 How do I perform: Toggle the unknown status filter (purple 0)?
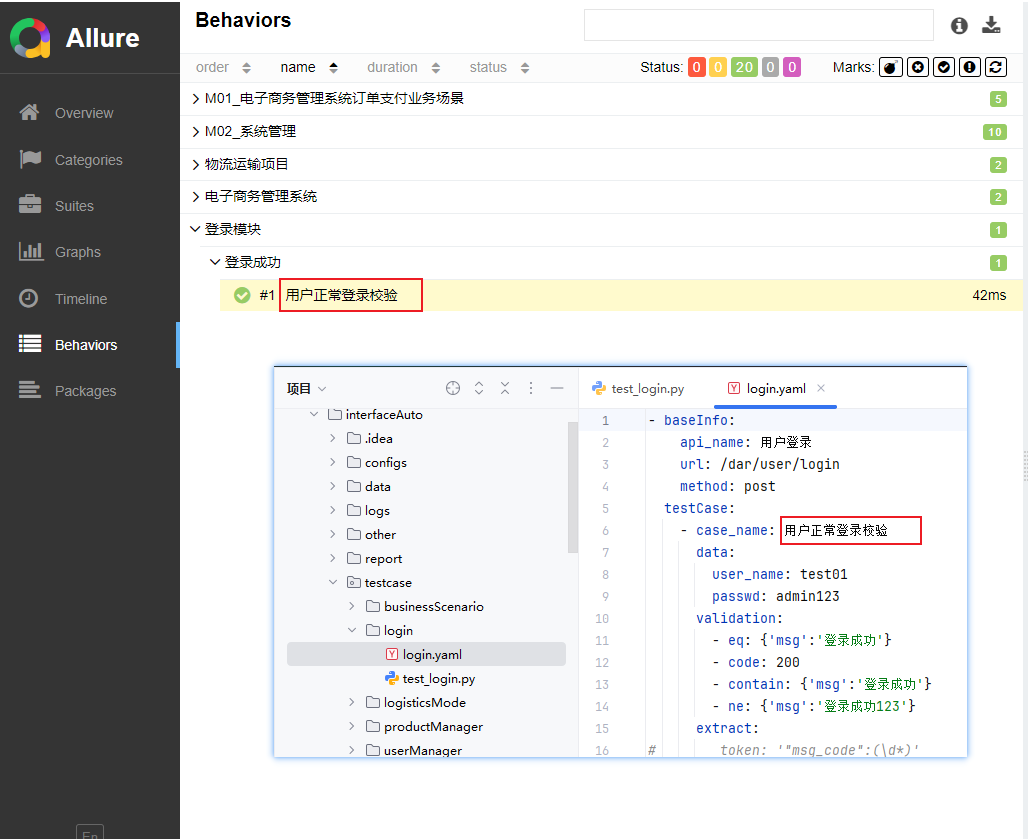(x=792, y=68)
